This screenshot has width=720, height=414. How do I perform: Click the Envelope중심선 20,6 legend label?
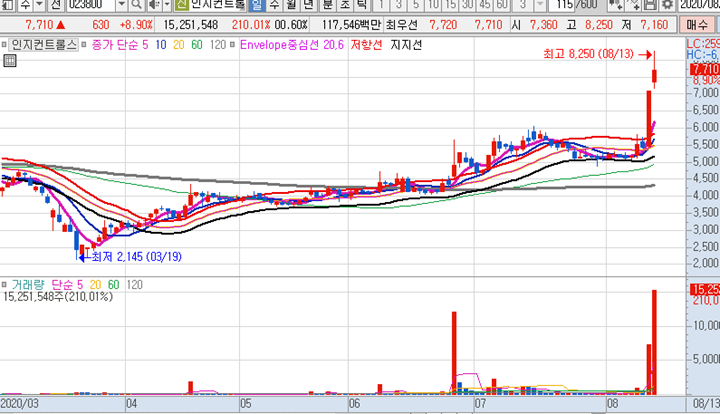click(x=292, y=45)
